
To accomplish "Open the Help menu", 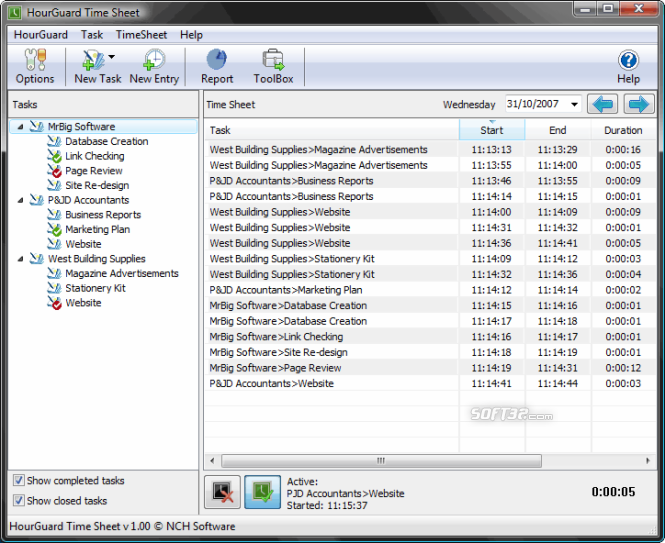I will coord(191,35).
